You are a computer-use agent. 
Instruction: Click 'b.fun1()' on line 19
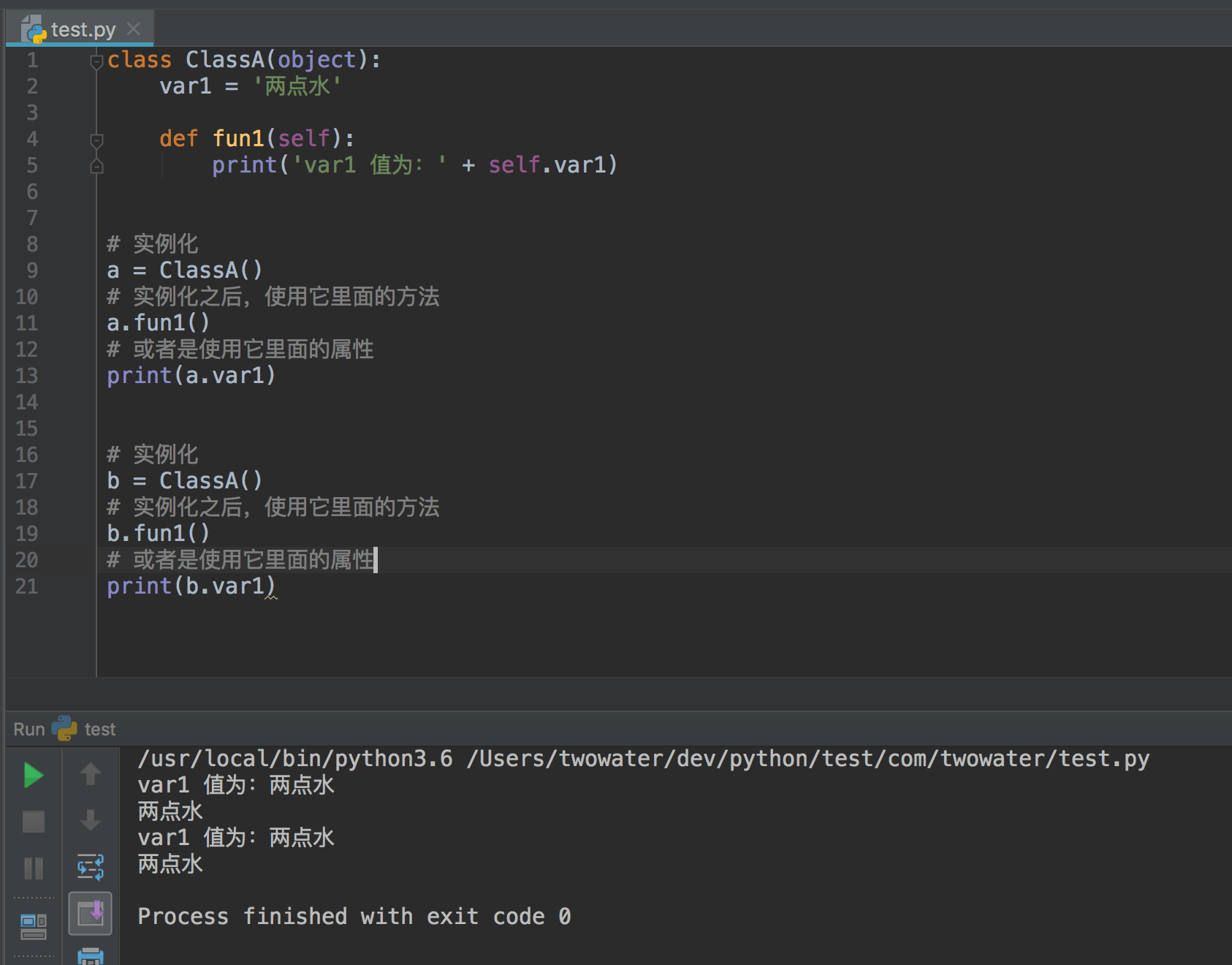(159, 533)
